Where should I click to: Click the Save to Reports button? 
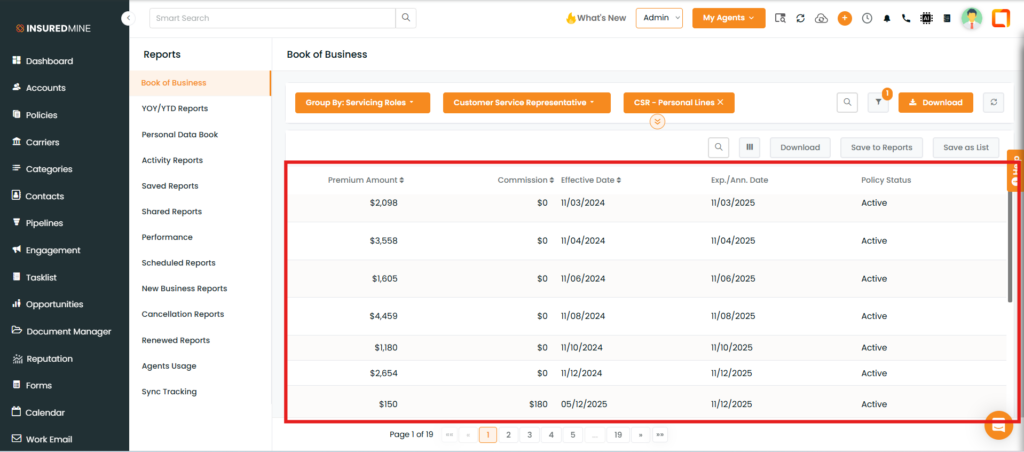881,147
